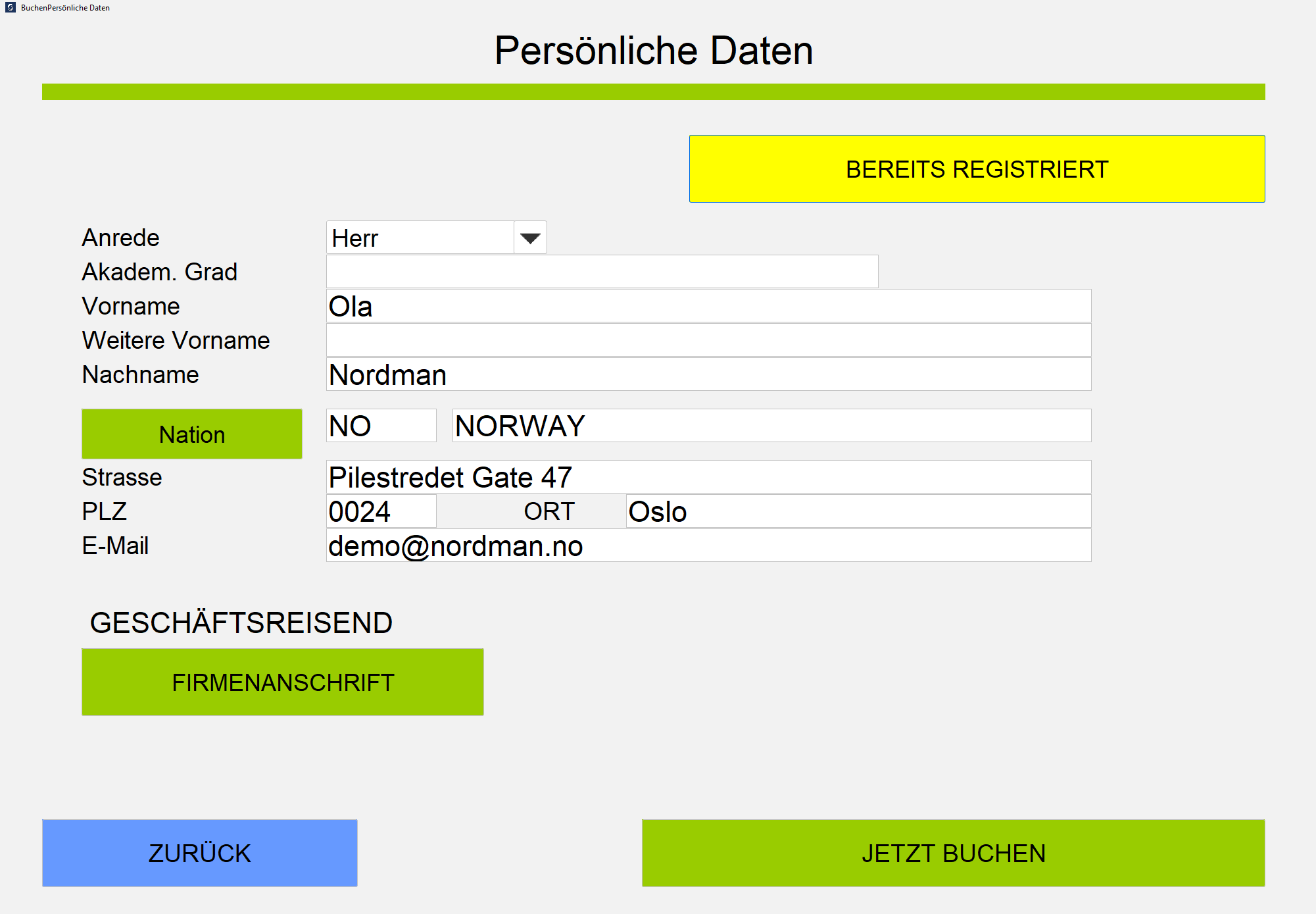The width and height of the screenshot is (1316, 914).
Task: Open the Anrede dropdown arrow
Action: pos(530,238)
